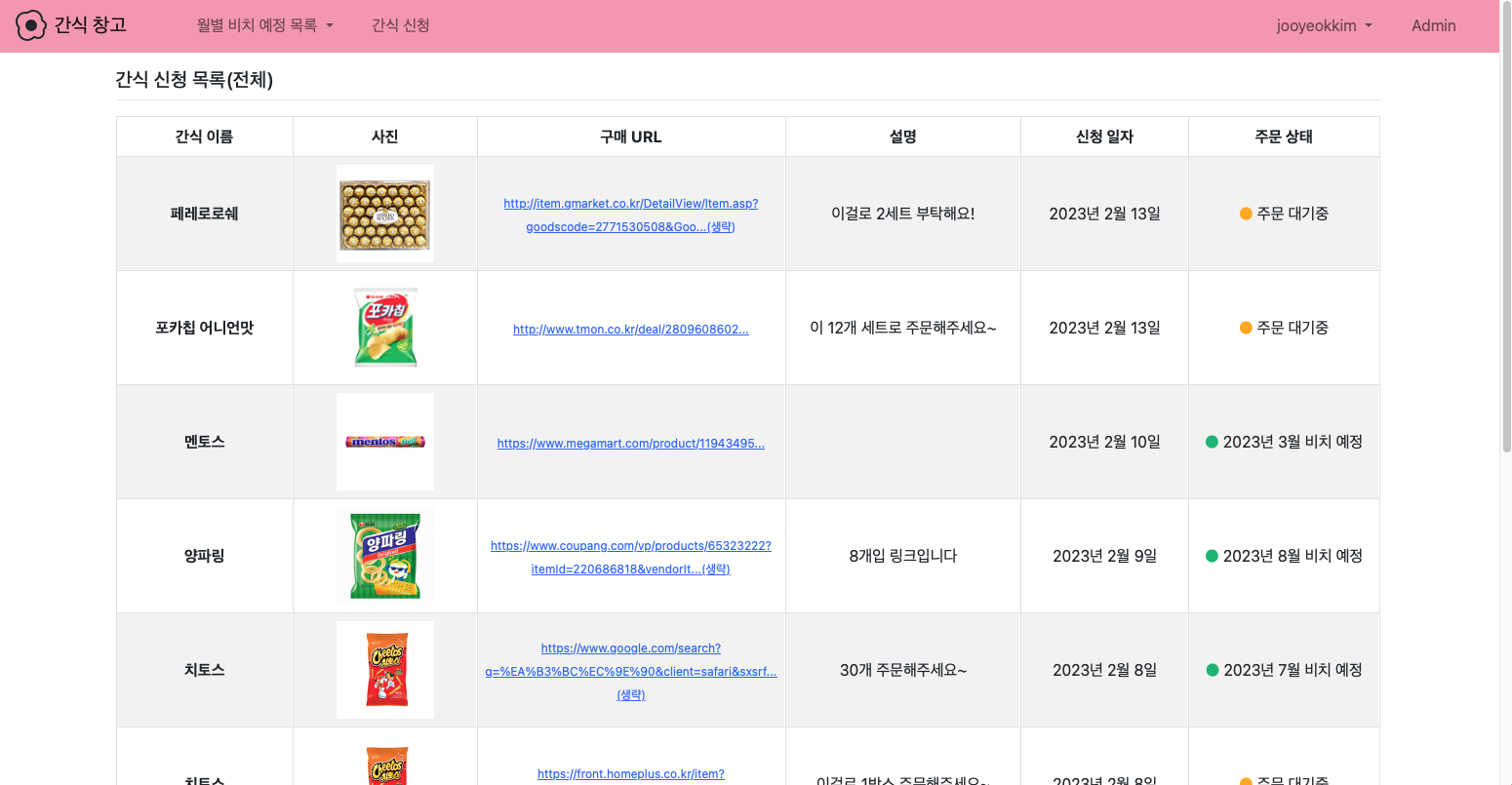Expand the jooyeokkim user dropdown
The width and height of the screenshot is (1512, 785).
(x=1324, y=26)
